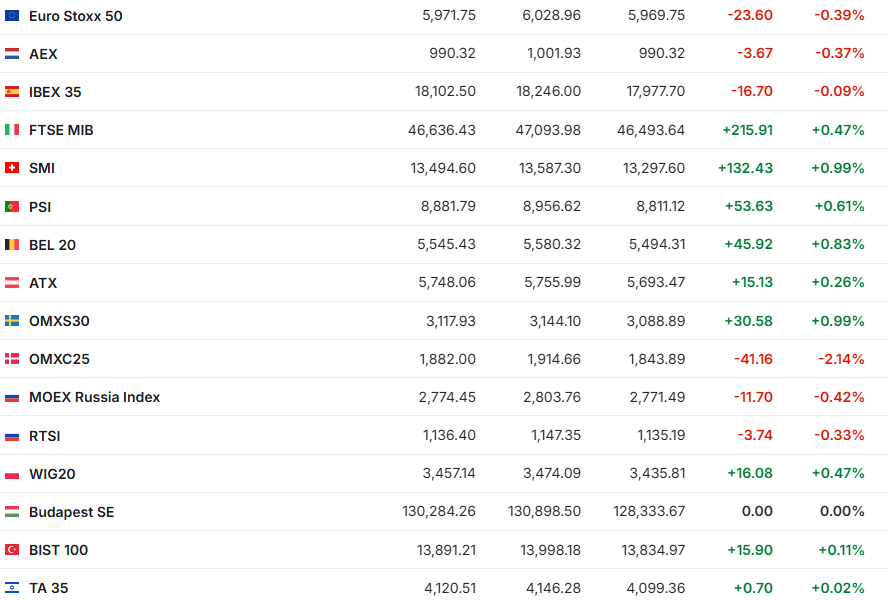Open the RTSI index link

(45, 436)
